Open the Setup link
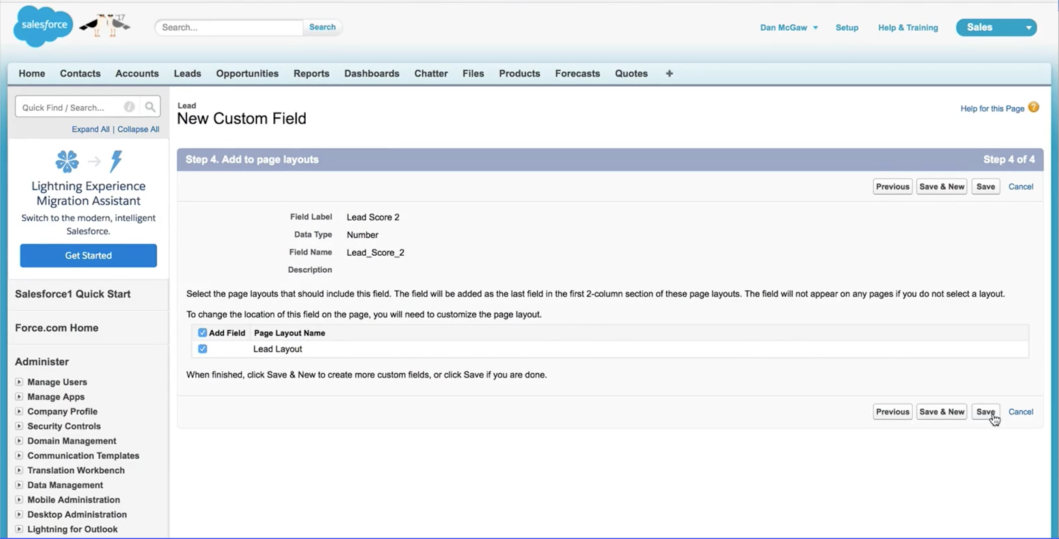The image size is (1059, 539). [x=847, y=28]
